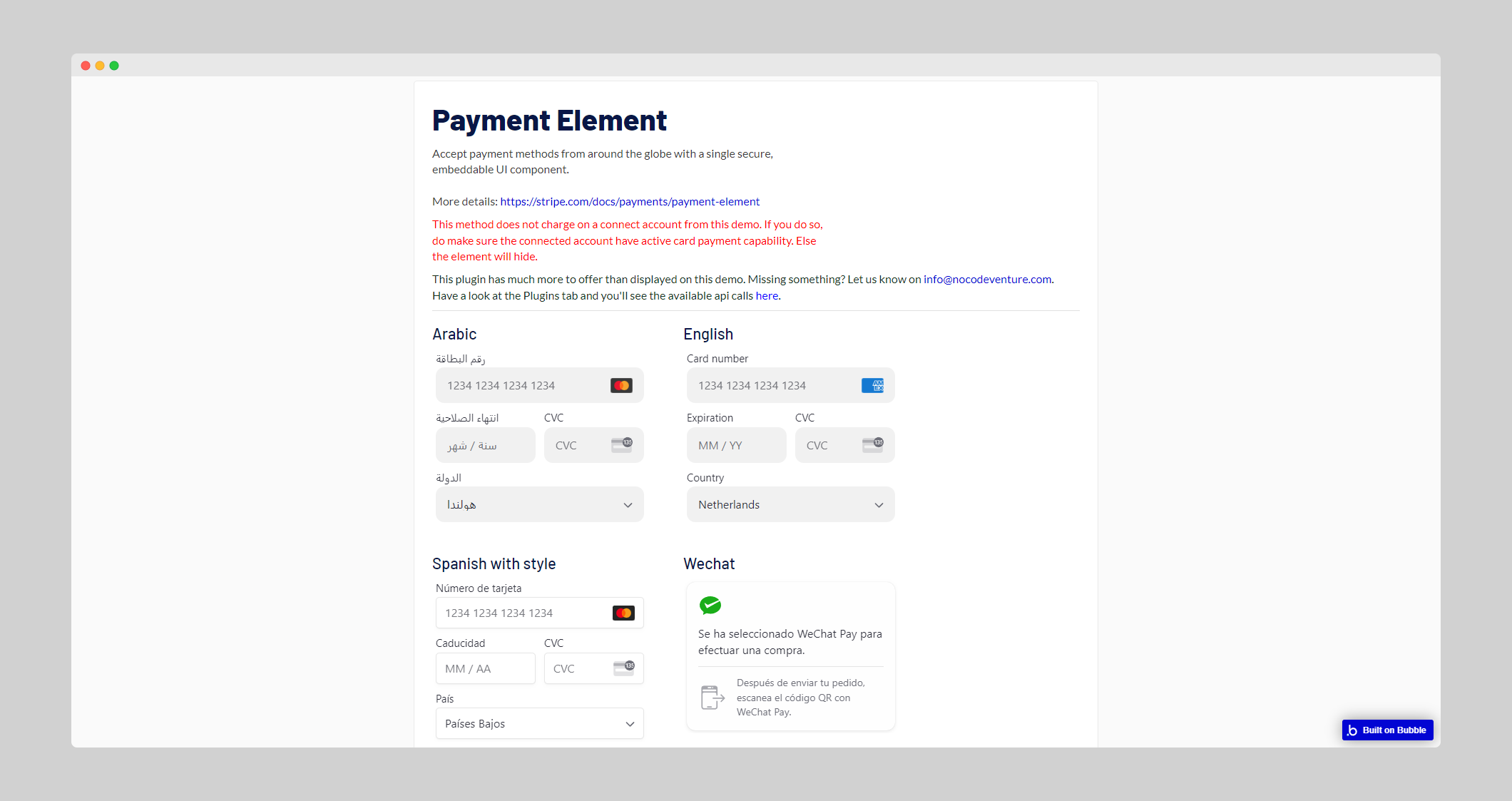Screen dimensions: 1512x801
Task: Click the Amex icon in English card field
Action: (872, 385)
